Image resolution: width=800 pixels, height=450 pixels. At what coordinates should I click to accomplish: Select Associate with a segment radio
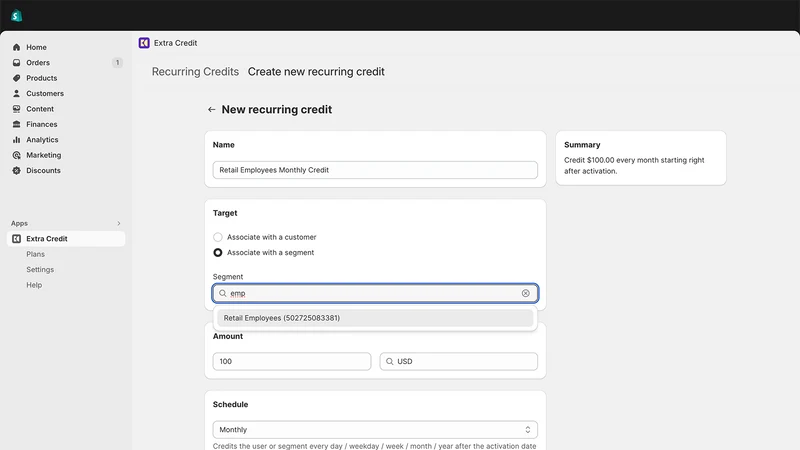218,253
